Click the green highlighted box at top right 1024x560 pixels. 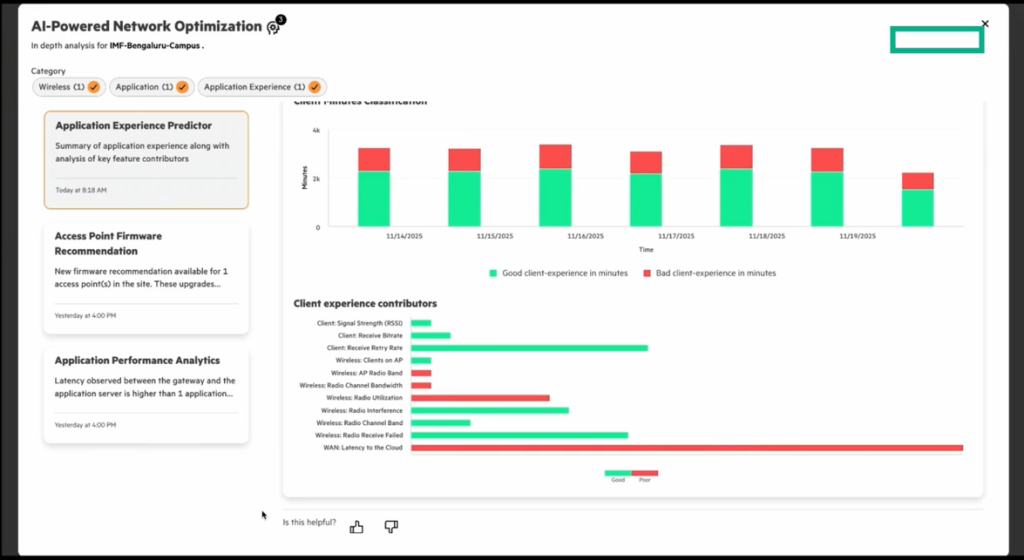pyautogui.click(x=937, y=39)
